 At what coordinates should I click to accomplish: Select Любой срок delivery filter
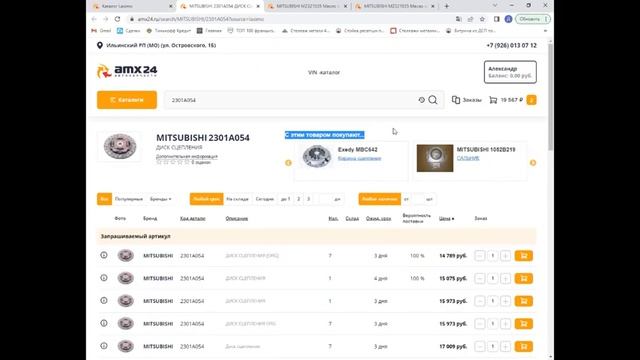pyautogui.click(x=207, y=199)
